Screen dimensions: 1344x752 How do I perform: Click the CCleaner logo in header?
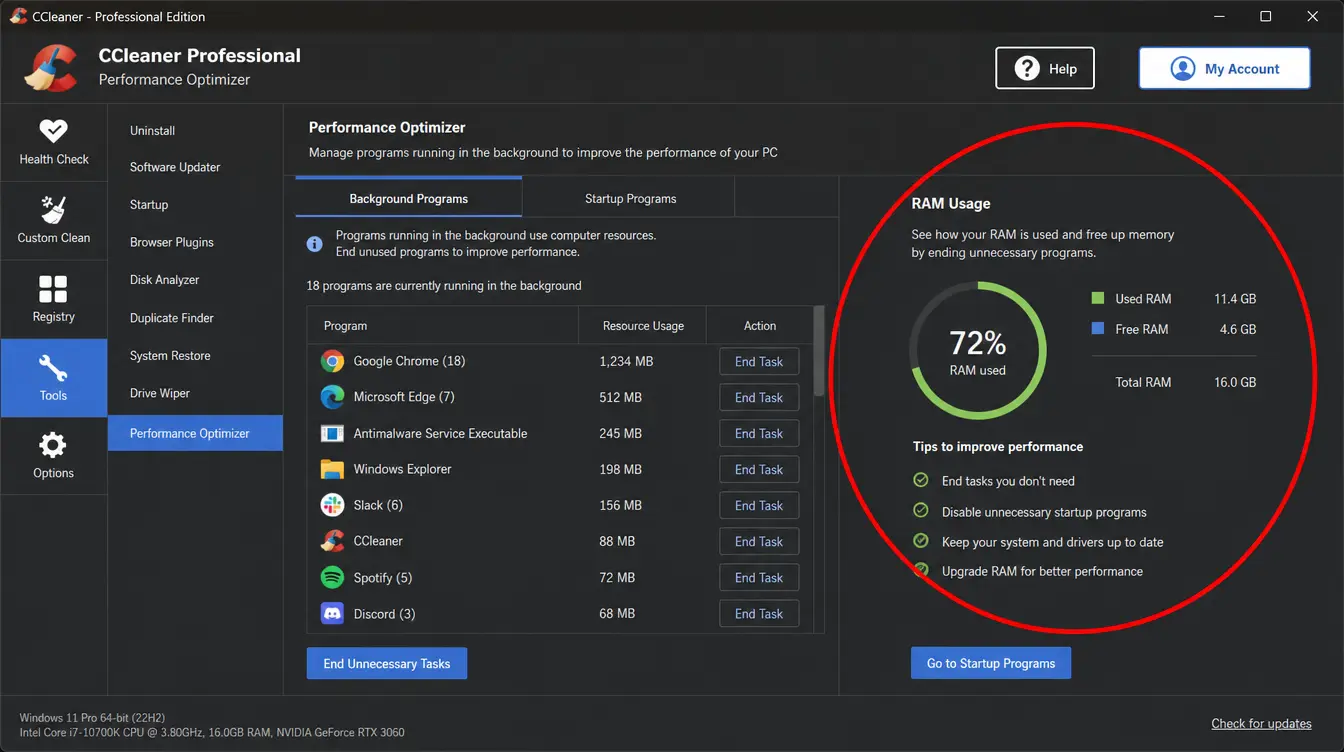point(51,66)
